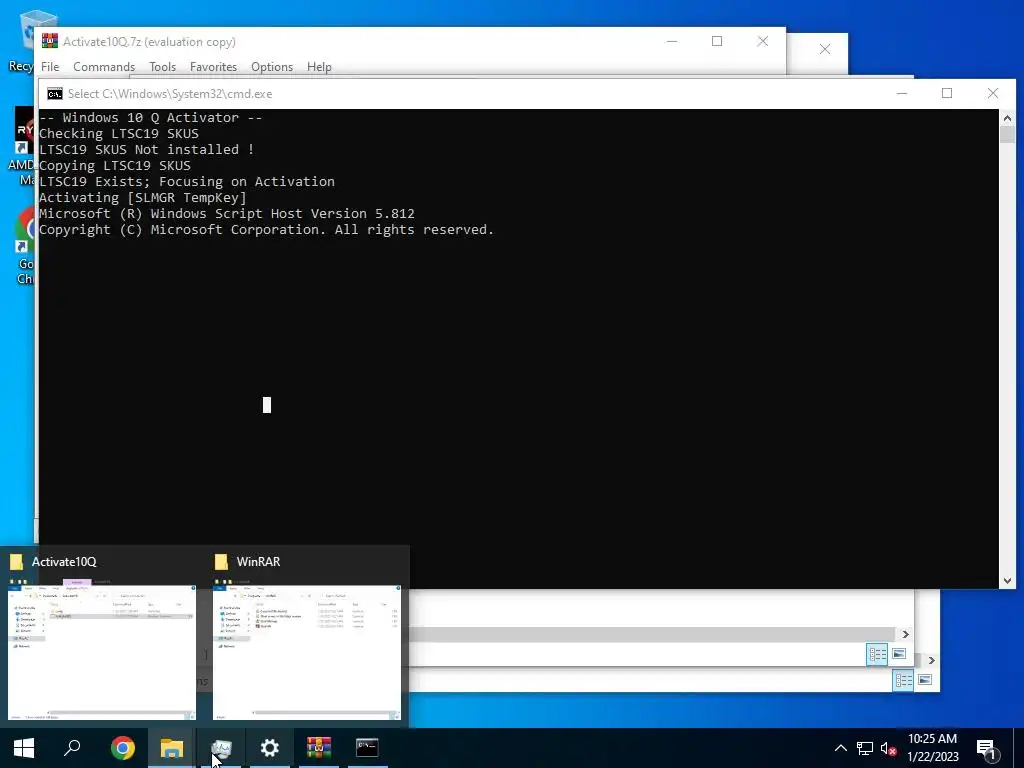Select large icons view in front Explorer window
This screenshot has height=768, width=1024.
(899, 654)
